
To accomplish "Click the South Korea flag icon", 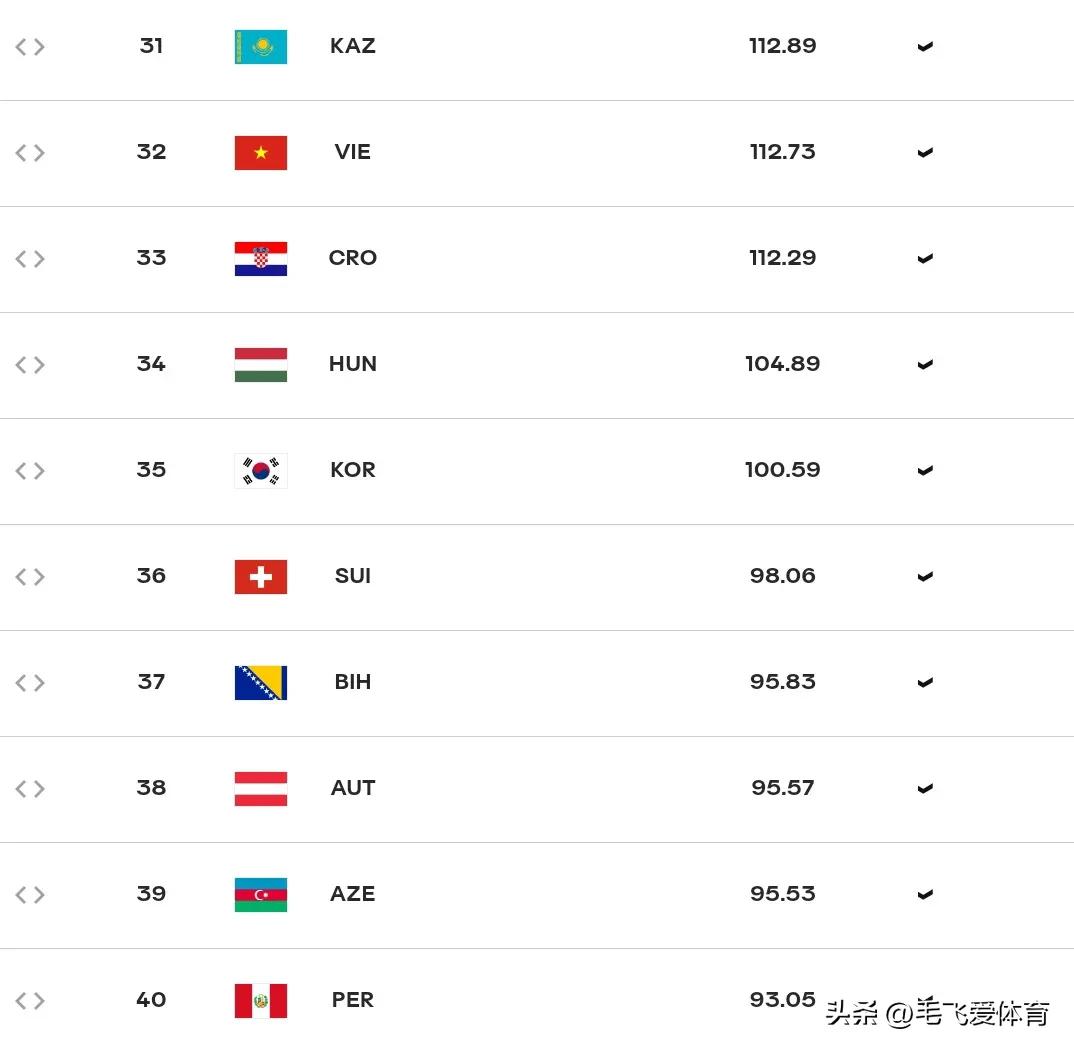I will pos(260,471).
